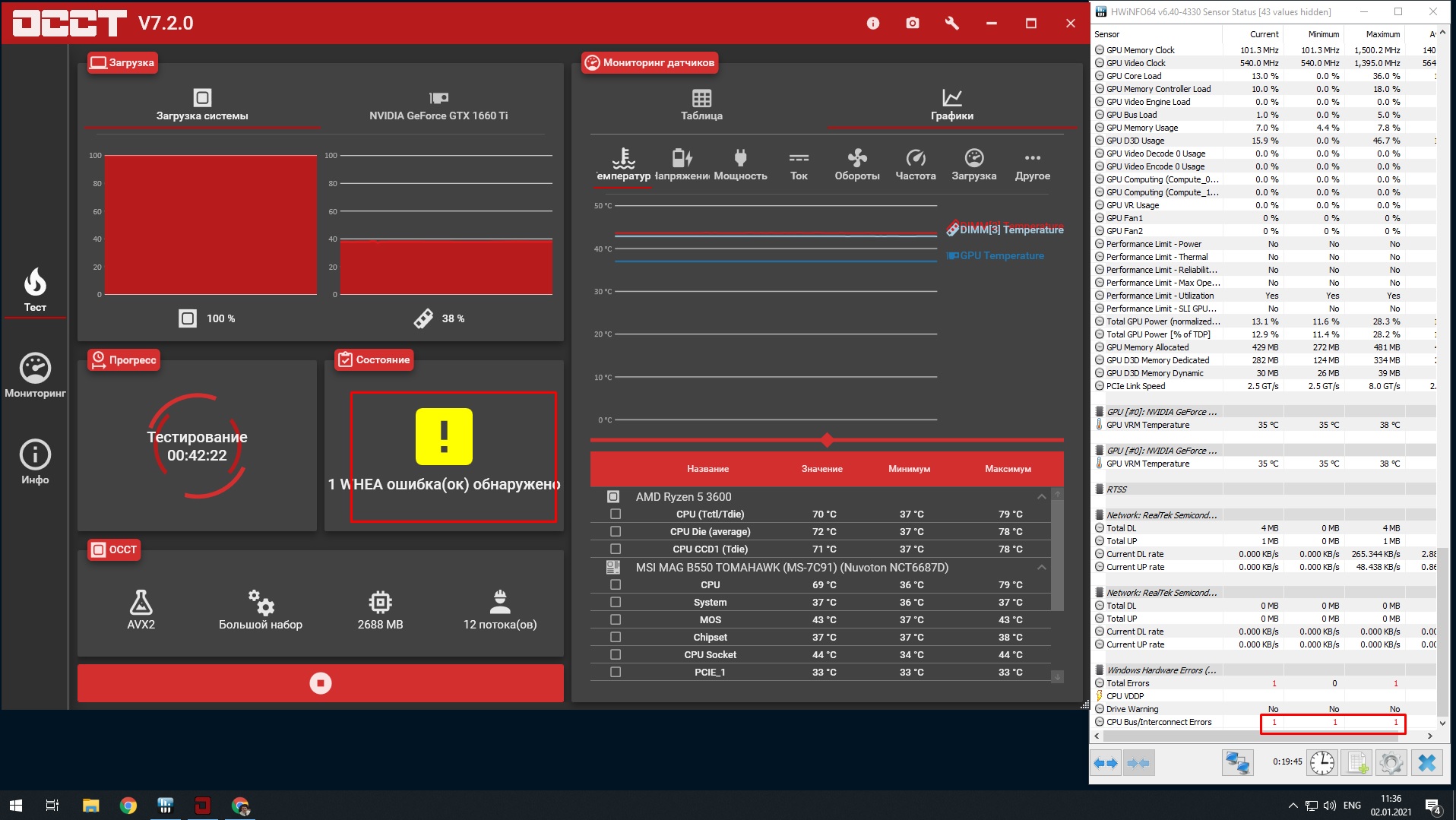Open HWiNFO sensor settings gear button
1456x820 pixels.
1391,762
